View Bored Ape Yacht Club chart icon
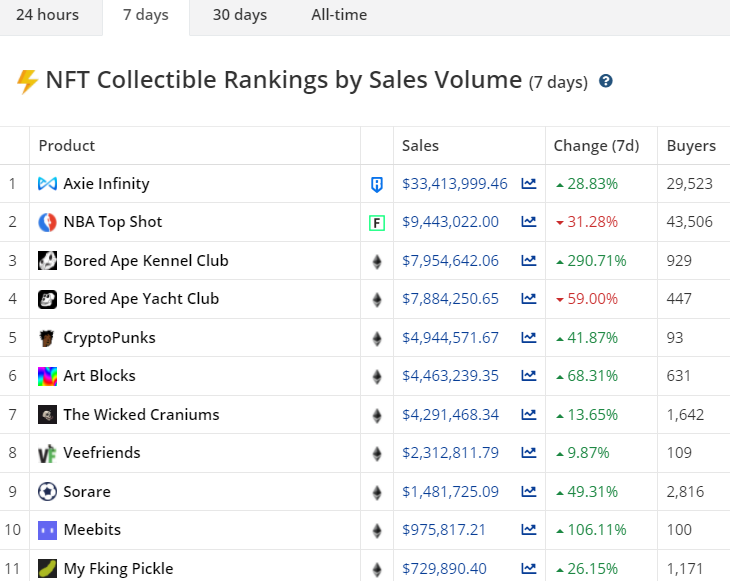This screenshot has height=581, width=730. 528,298
